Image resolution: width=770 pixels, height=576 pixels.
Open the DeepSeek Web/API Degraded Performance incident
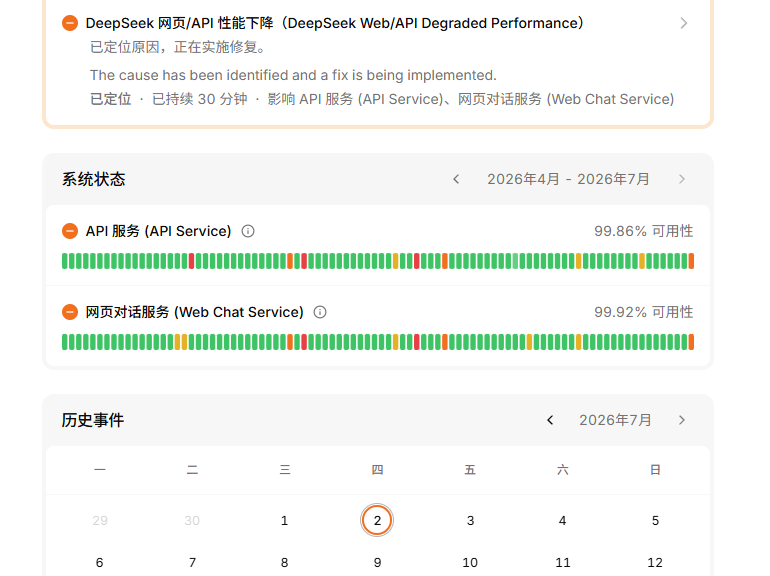point(334,23)
